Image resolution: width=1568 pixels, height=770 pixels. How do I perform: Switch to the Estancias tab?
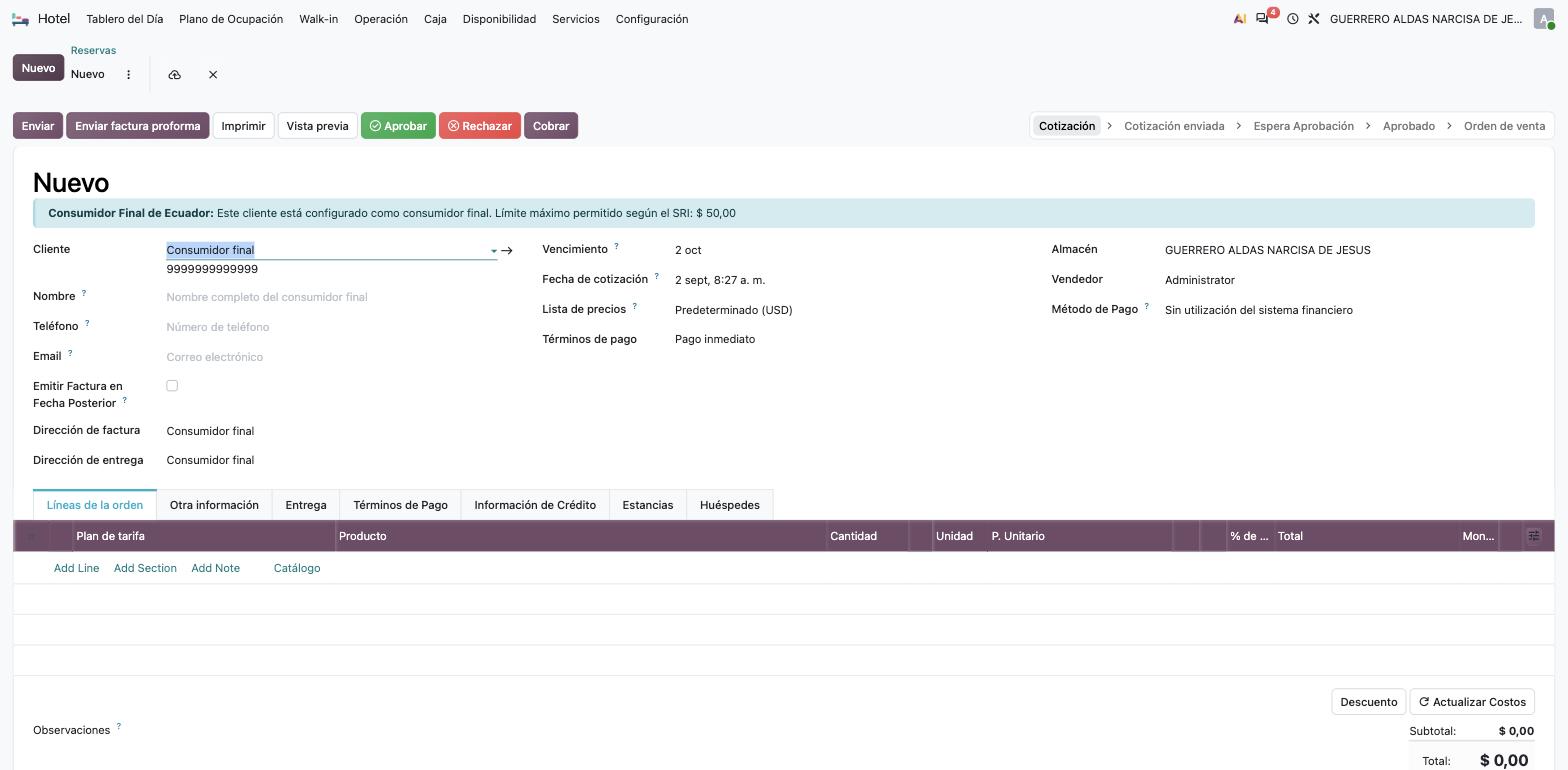(648, 505)
